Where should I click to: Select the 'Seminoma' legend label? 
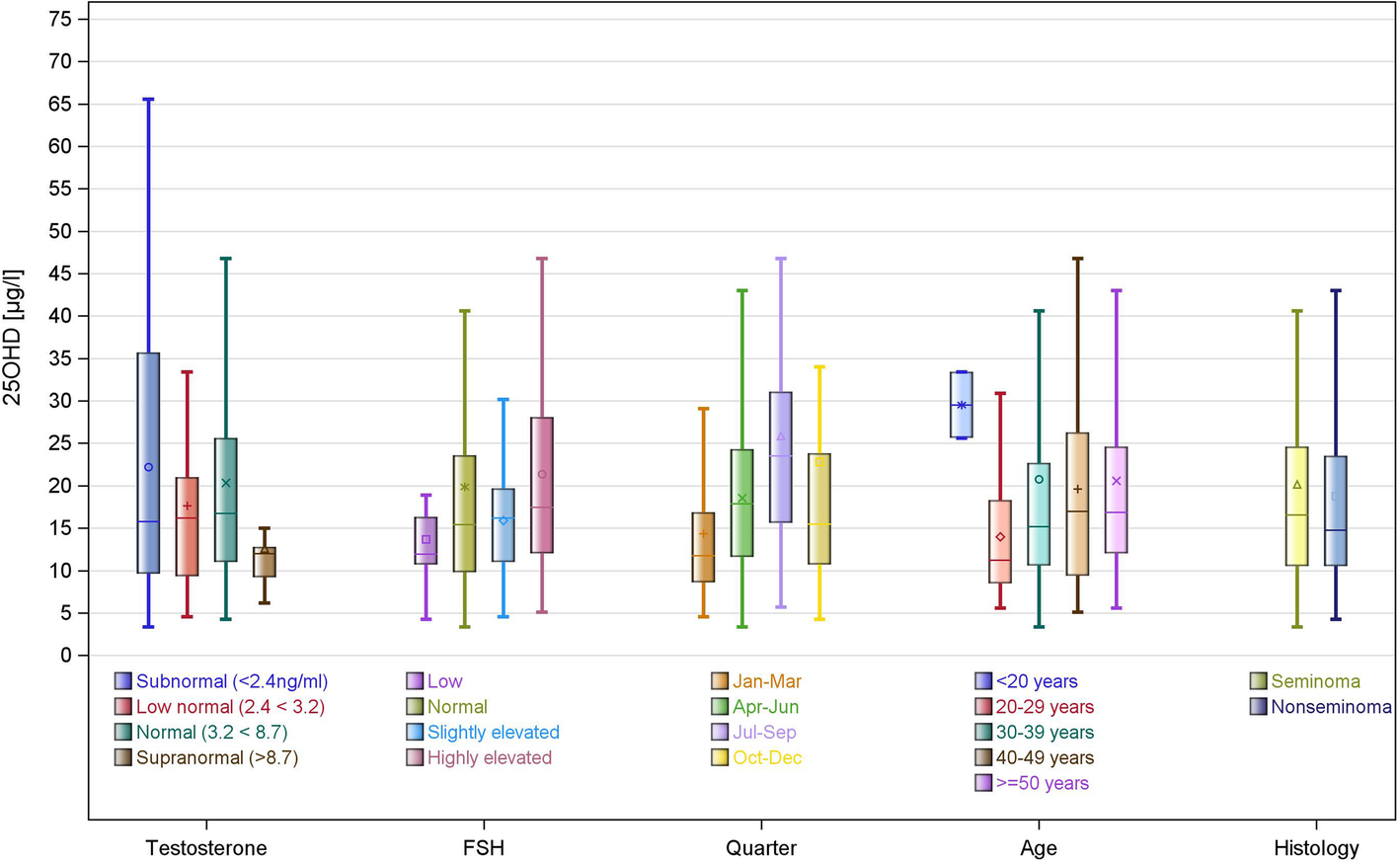1315,681
